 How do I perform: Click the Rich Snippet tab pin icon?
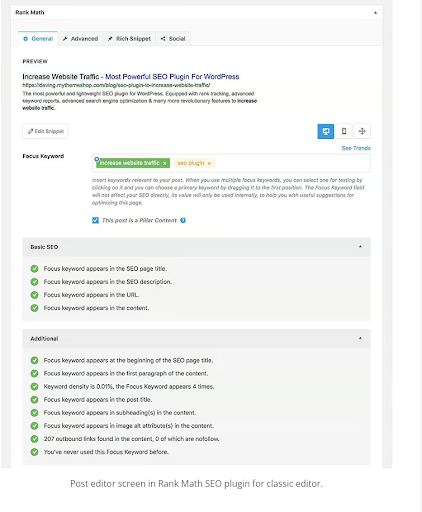coord(110,39)
